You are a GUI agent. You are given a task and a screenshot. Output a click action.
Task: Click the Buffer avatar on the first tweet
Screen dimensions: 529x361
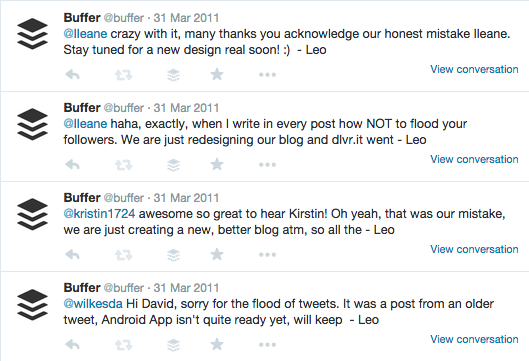click(x=32, y=34)
